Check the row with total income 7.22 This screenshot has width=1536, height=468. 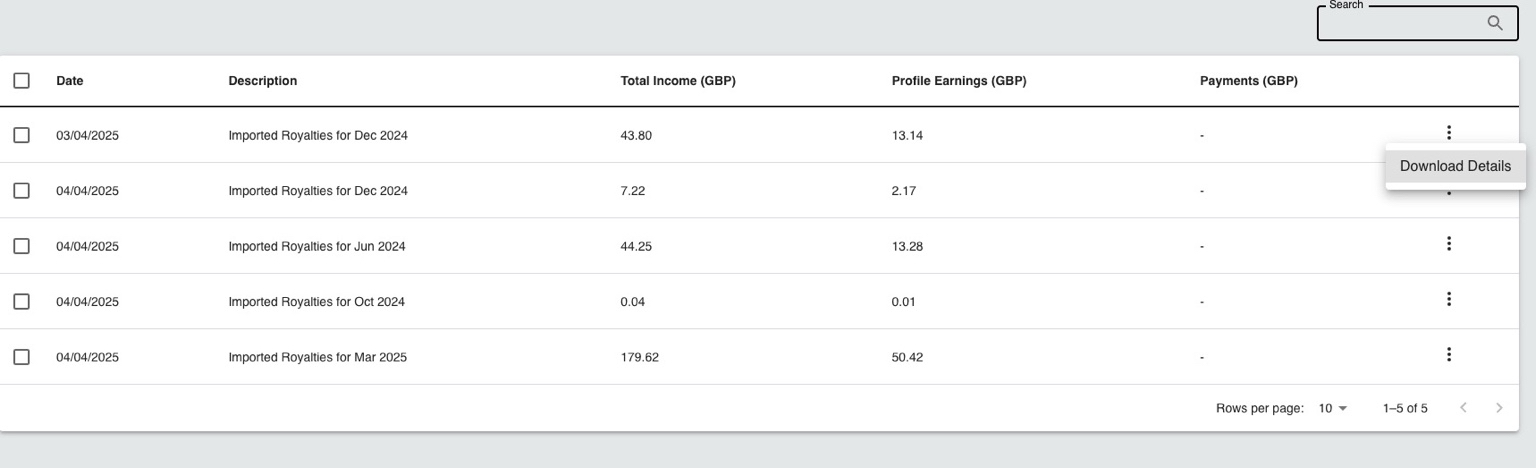point(21,191)
